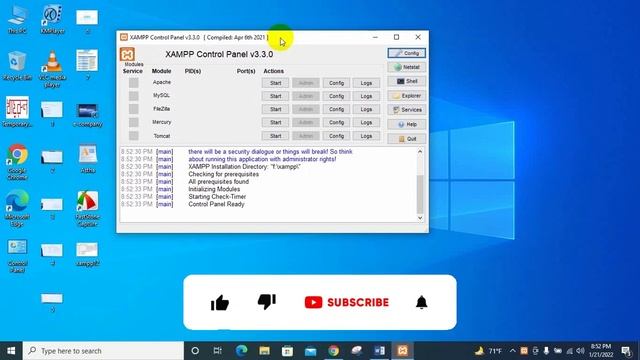
Task: Start the Mercury module
Action: click(276, 122)
